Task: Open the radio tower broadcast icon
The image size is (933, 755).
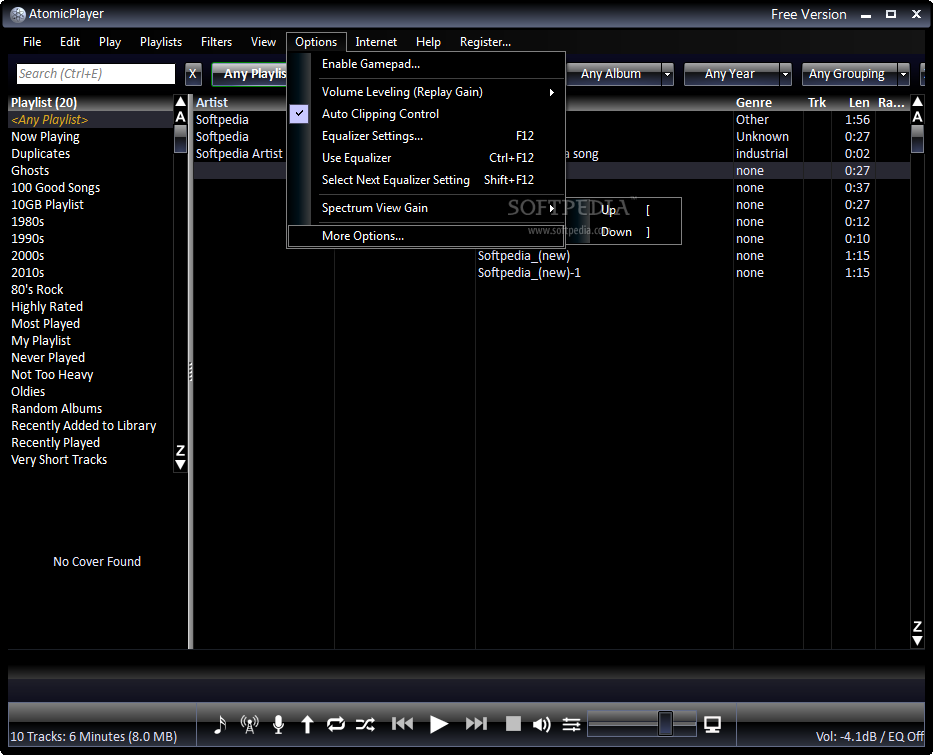Action: tap(249, 724)
